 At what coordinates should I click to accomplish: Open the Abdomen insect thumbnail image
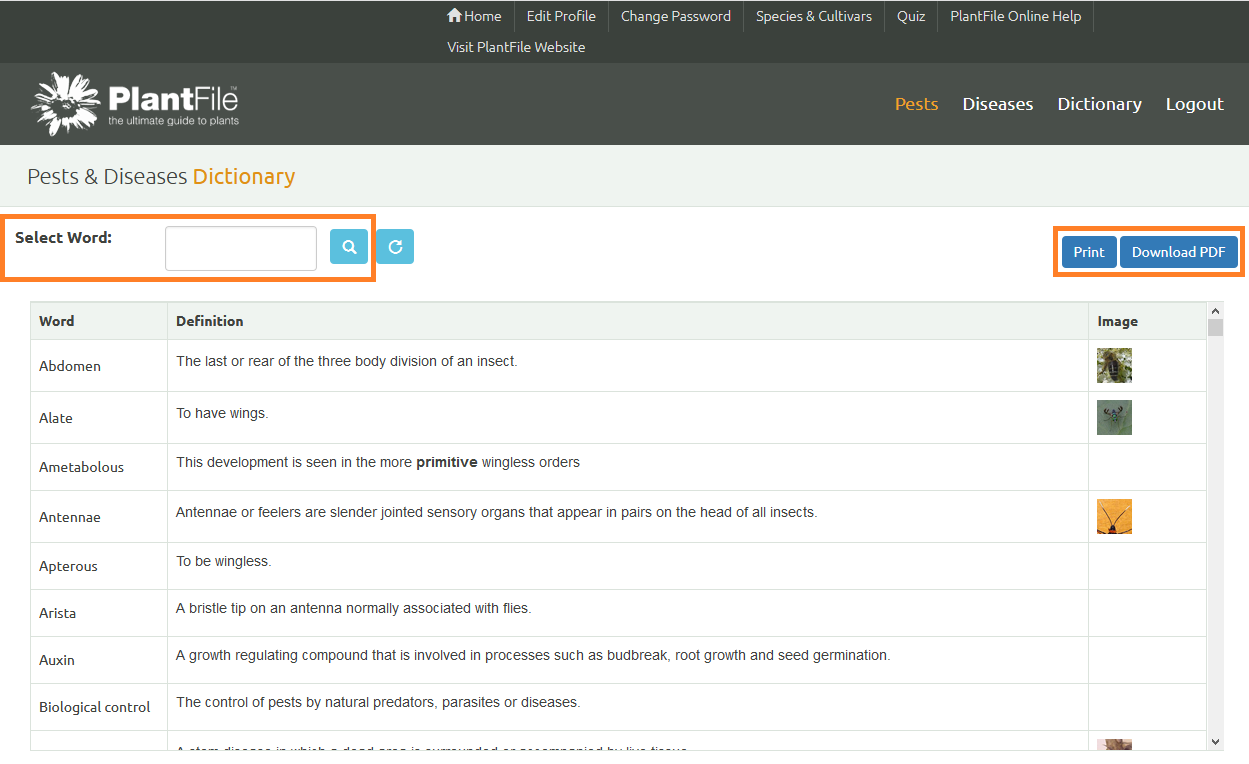point(1114,365)
